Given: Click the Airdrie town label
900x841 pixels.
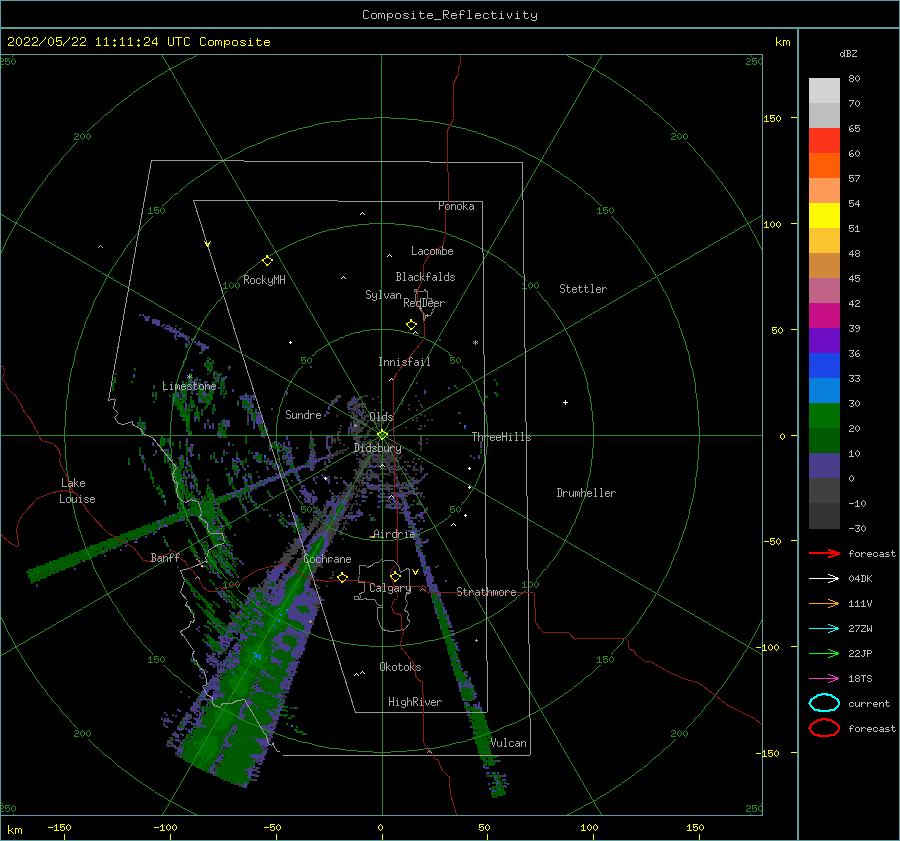Looking at the screenshot, I should click(394, 534).
